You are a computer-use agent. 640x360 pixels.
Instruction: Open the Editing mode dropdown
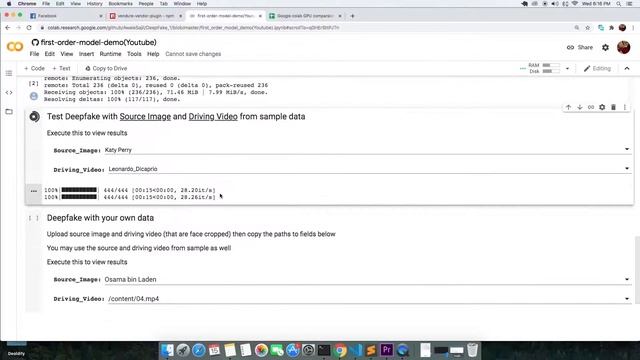(597, 69)
